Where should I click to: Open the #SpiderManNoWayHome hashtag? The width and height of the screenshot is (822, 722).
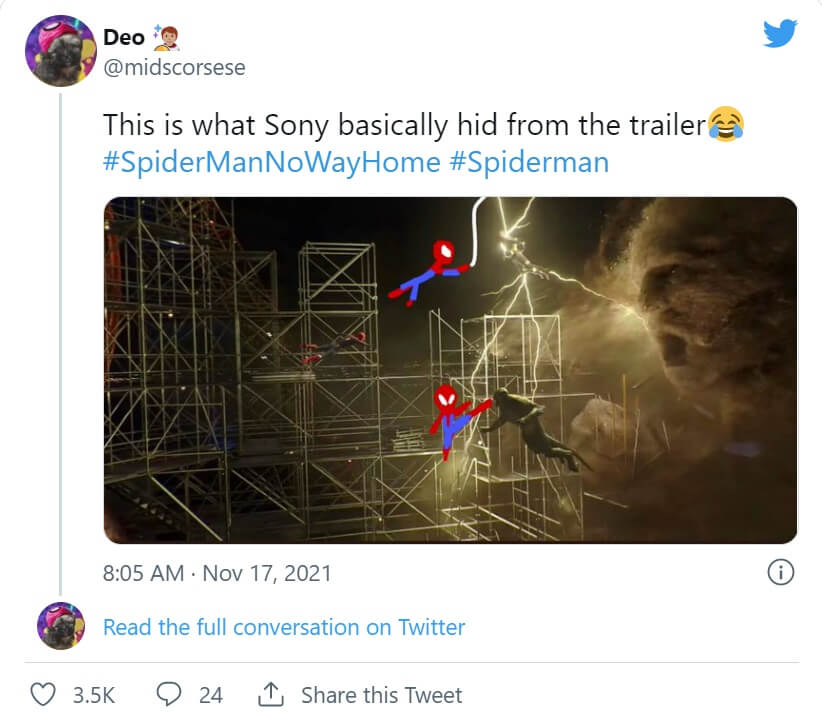(x=271, y=162)
